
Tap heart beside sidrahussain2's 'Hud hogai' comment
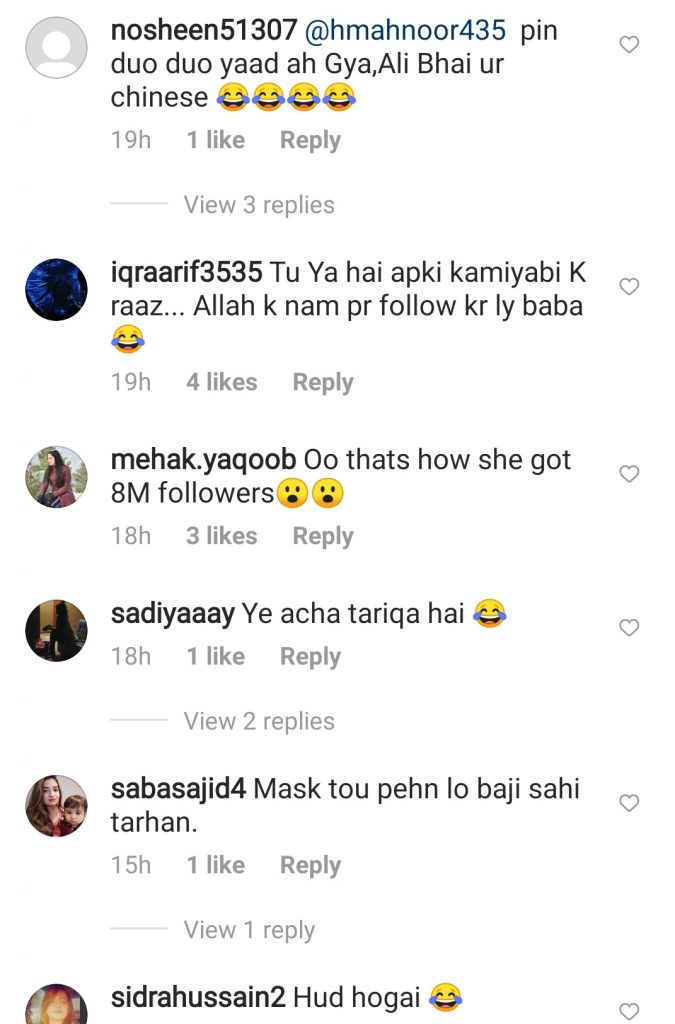click(629, 1010)
